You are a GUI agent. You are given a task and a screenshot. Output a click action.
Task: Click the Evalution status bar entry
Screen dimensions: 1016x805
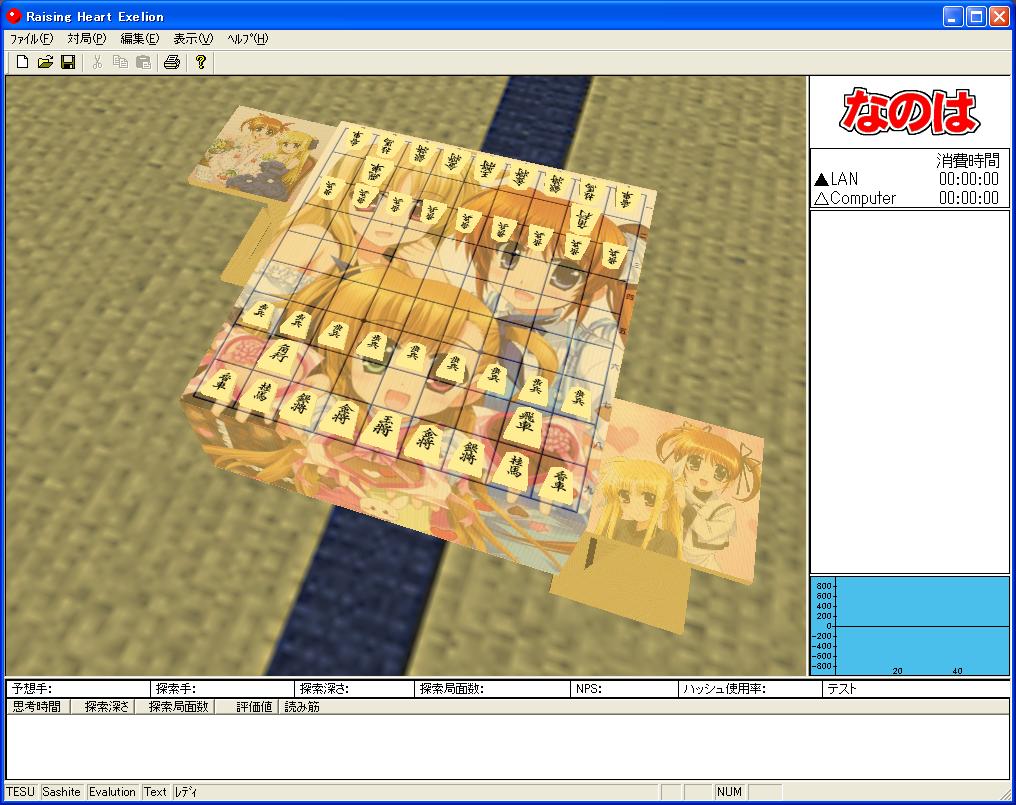112,792
